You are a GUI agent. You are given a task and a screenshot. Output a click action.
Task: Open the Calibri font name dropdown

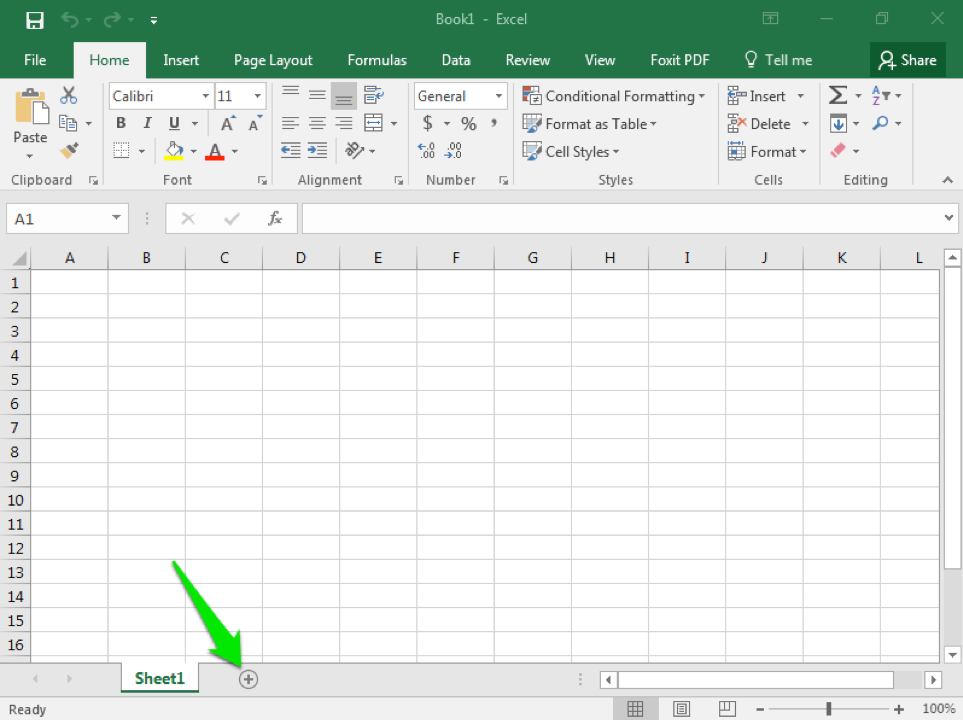tap(206, 96)
